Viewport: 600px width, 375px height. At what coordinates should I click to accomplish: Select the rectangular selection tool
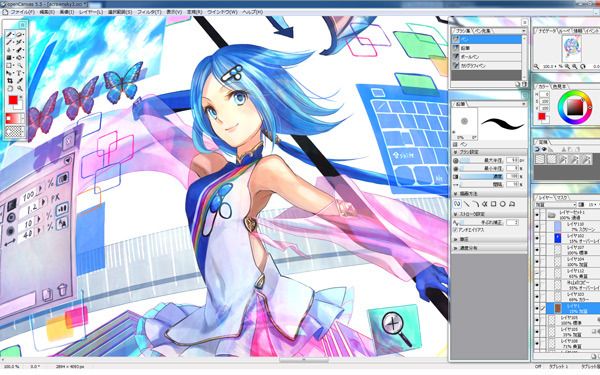[10, 65]
